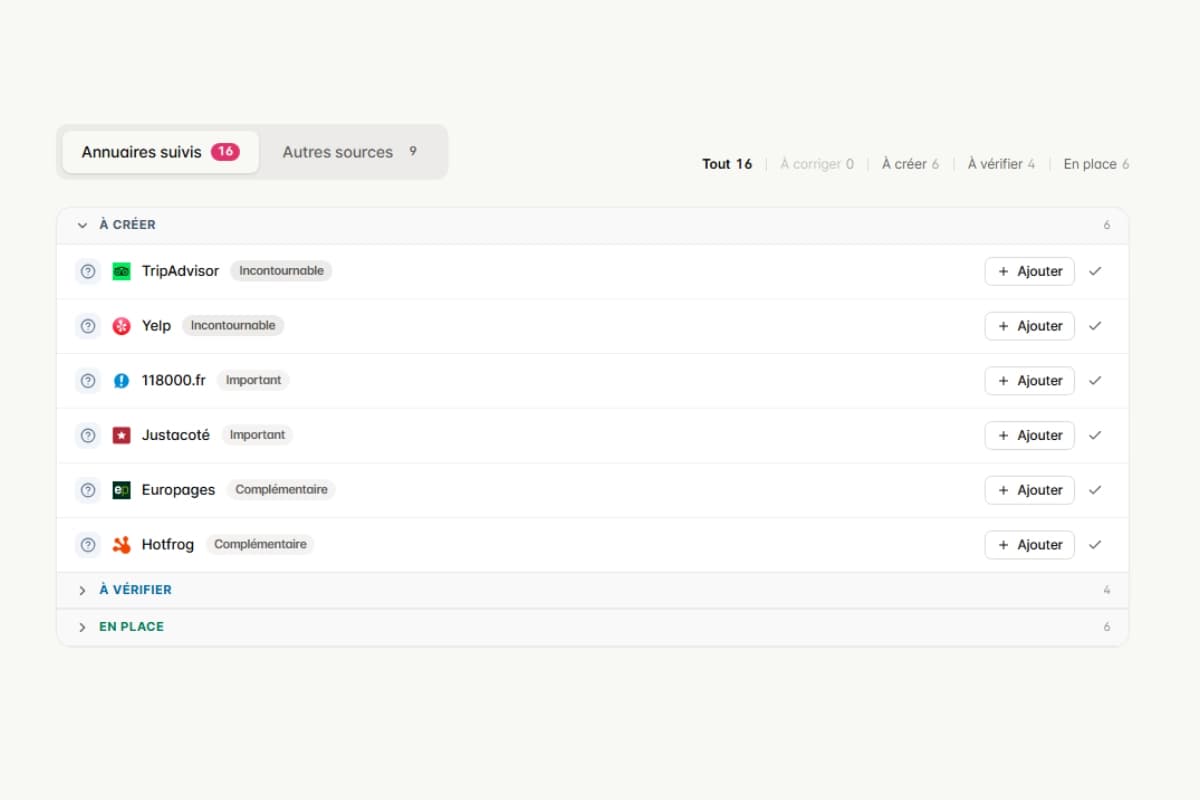Click the À CRÉER section title

[x=127, y=225]
